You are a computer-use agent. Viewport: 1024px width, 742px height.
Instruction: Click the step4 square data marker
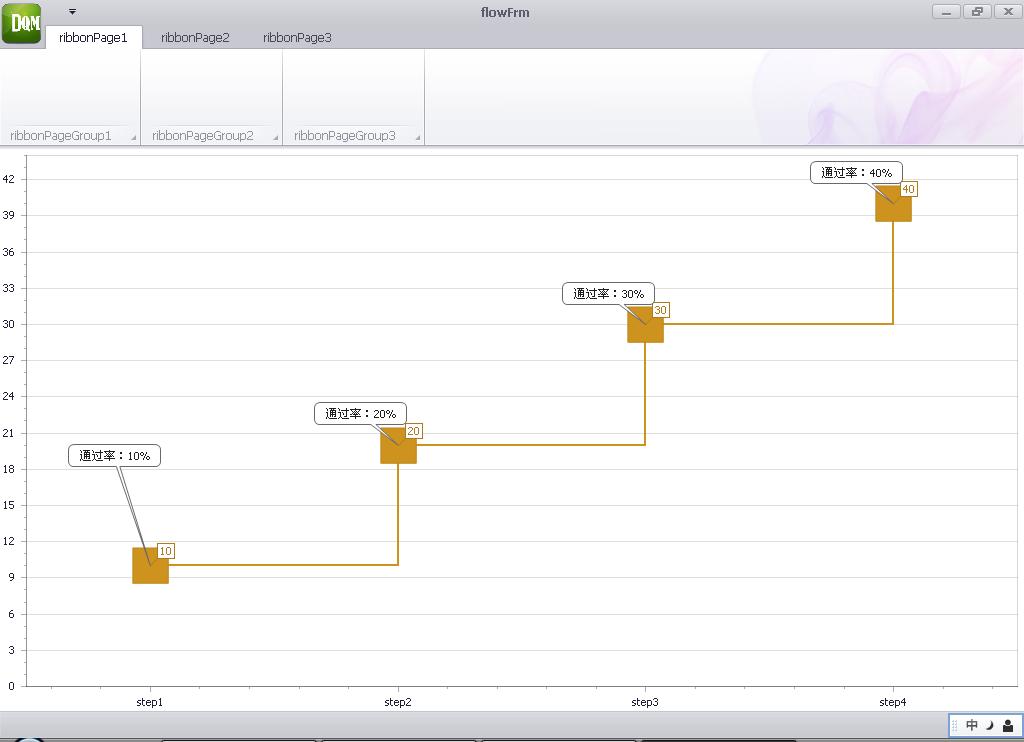tap(893, 204)
